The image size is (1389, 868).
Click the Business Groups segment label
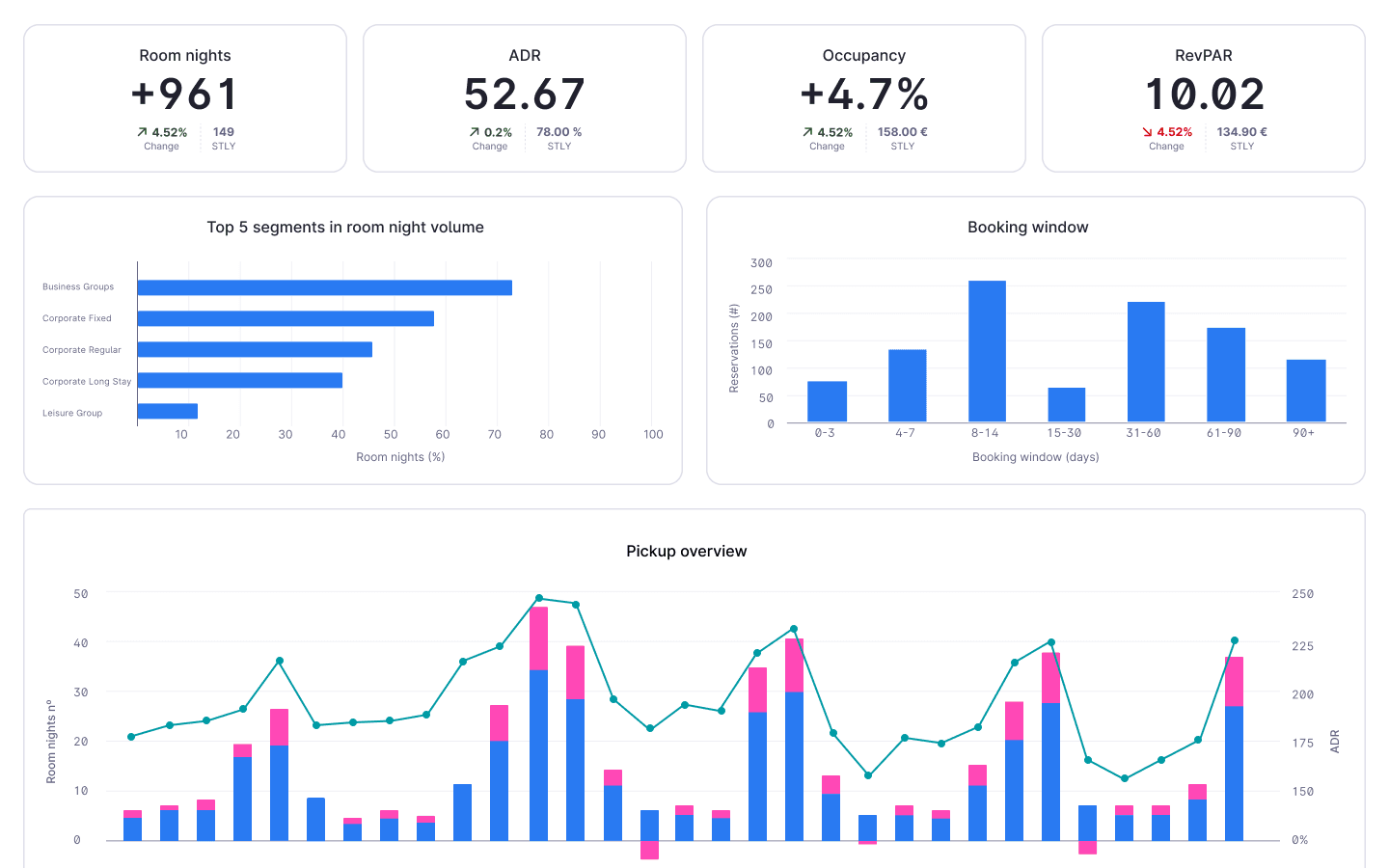(x=78, y=287)
